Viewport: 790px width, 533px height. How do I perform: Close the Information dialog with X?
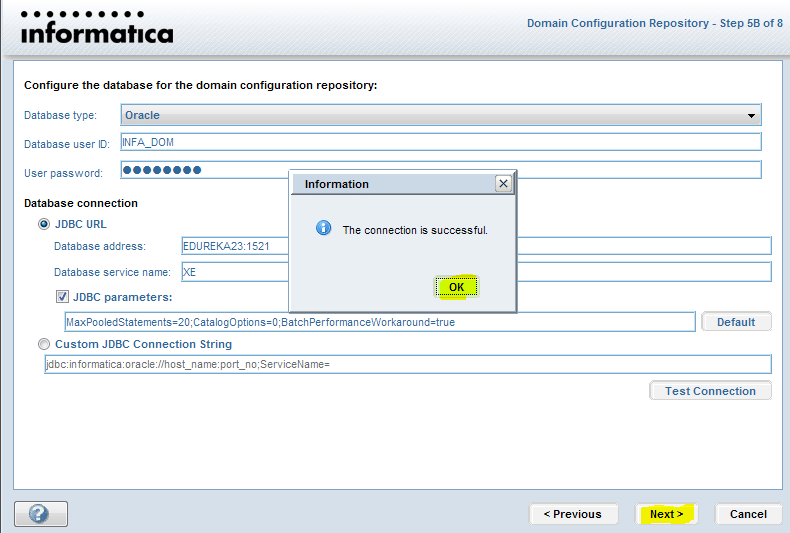(x=503, y=184)
